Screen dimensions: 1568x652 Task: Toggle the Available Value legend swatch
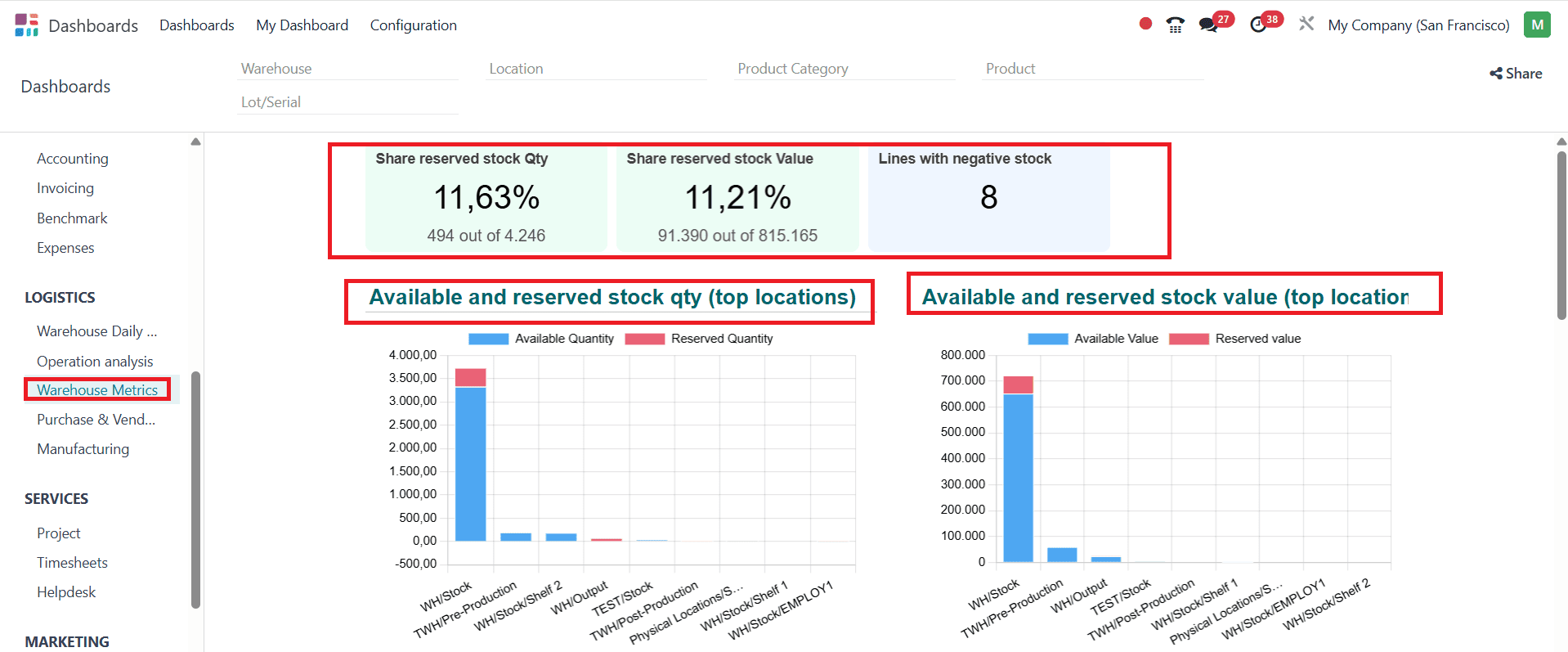(1047, 339)
